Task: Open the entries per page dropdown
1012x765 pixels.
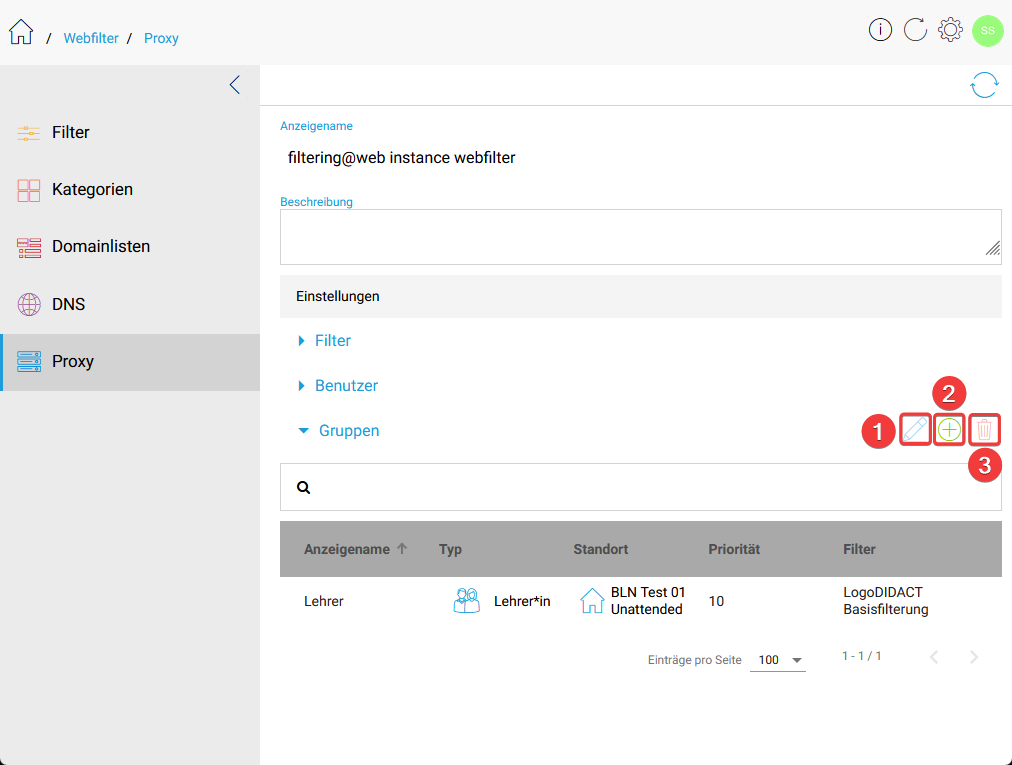Action: pos(778,660)
